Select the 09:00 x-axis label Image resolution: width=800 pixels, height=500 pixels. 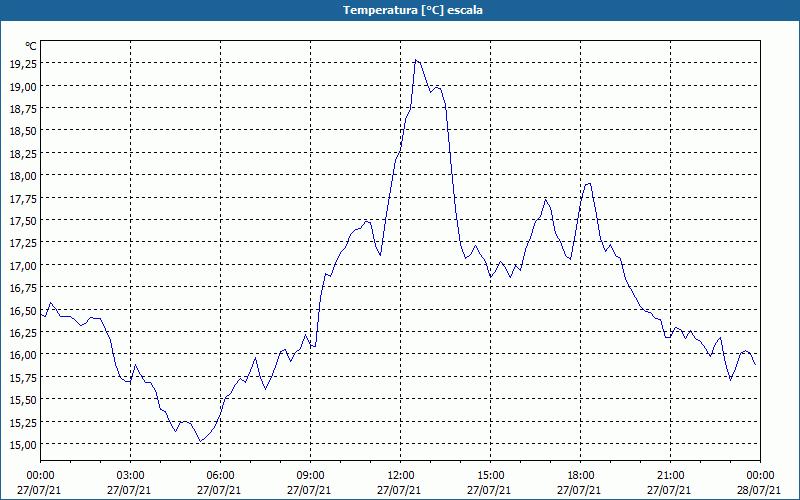310,476
